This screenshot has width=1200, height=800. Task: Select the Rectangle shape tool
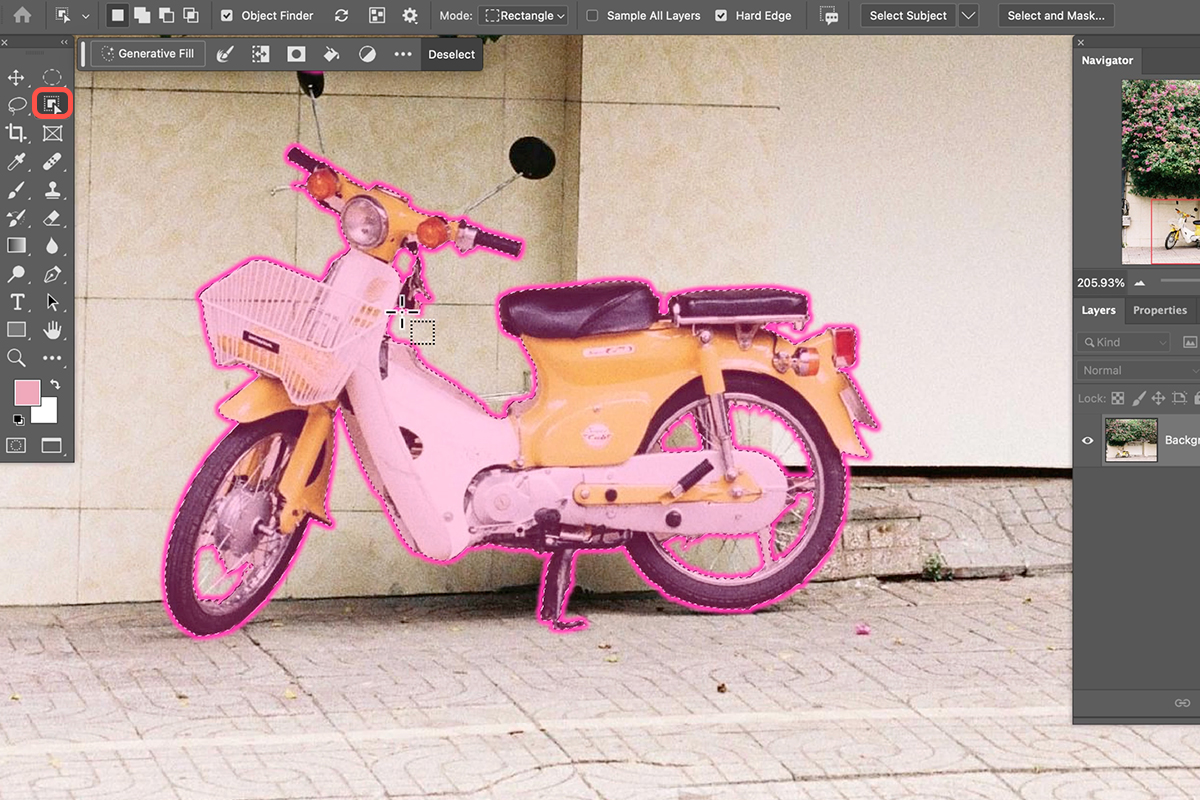[16, 329]
